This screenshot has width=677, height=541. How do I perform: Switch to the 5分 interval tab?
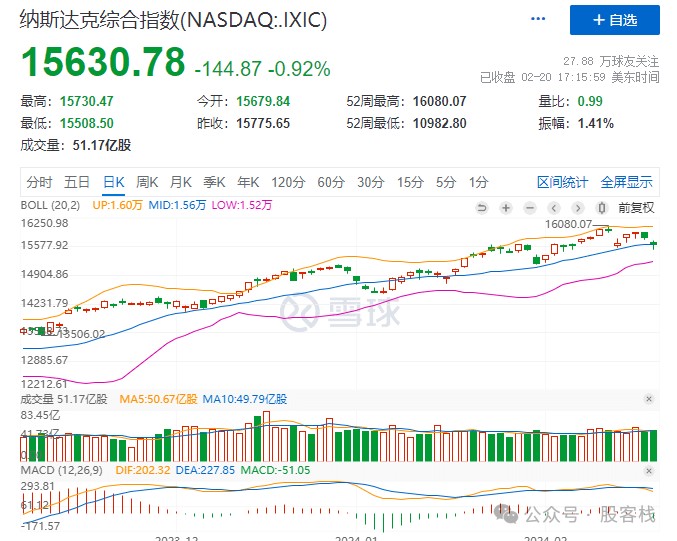point(446,182)
